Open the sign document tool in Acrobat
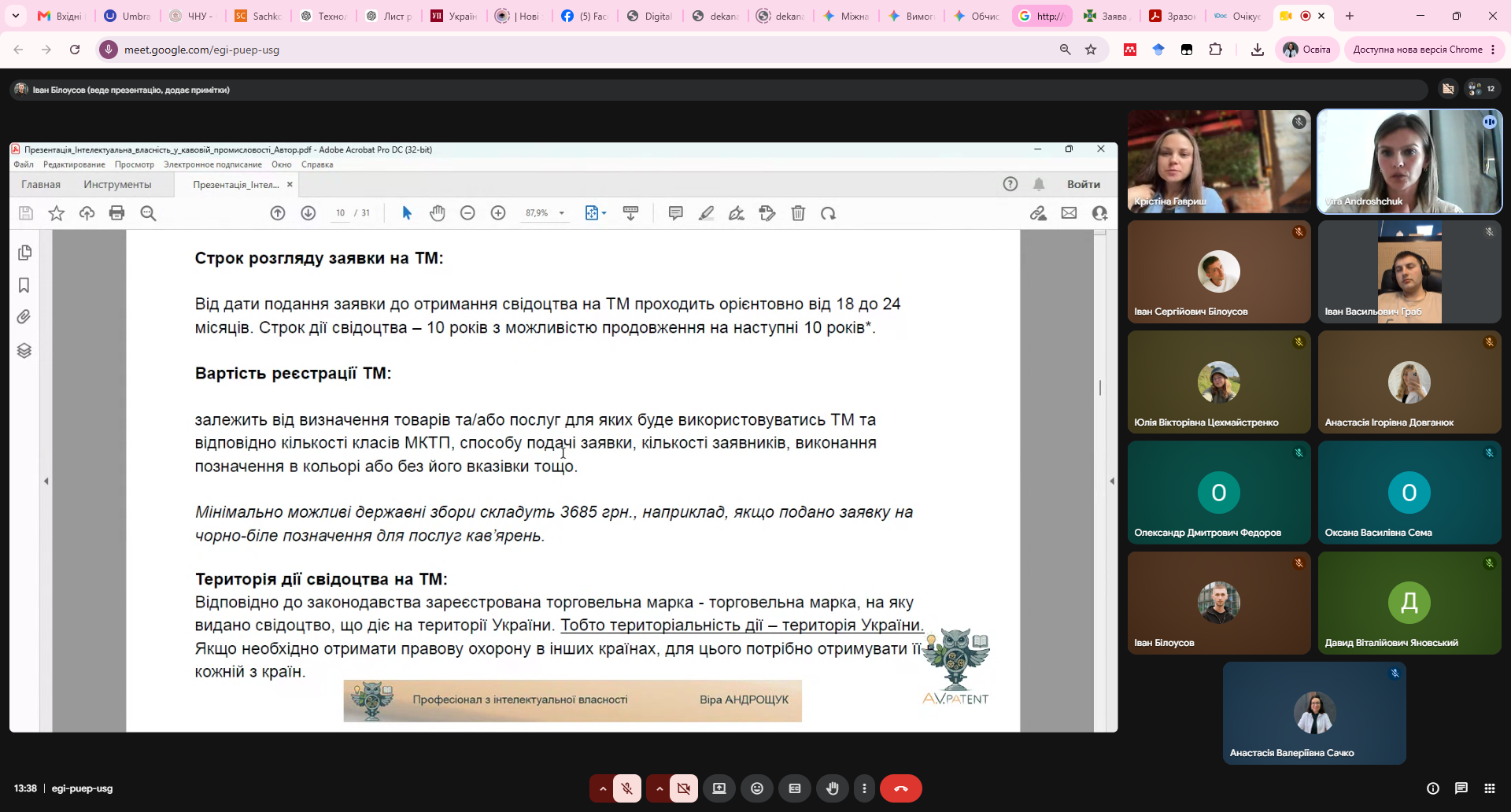 pyautogui.click(x=737, y=213)
